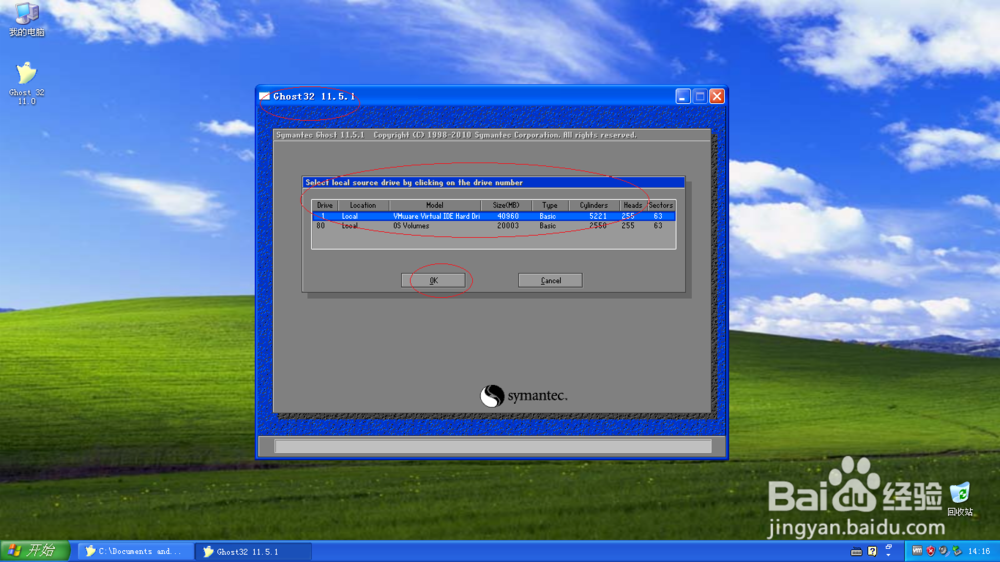
Task: Click the keyboard language bar icon
Action: 857,551
